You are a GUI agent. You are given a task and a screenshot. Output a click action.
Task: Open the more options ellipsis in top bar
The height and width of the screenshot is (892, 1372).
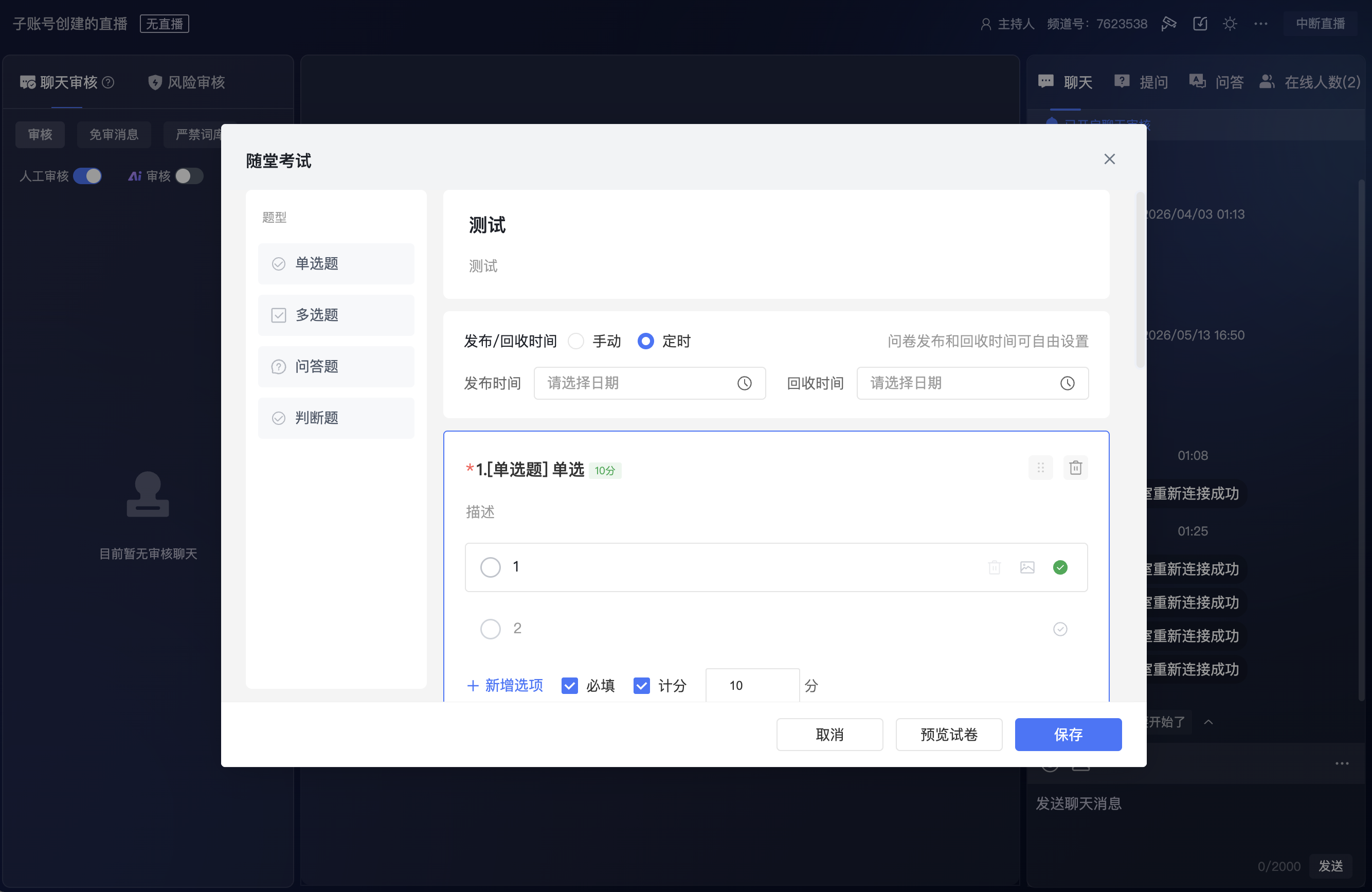1261,24
